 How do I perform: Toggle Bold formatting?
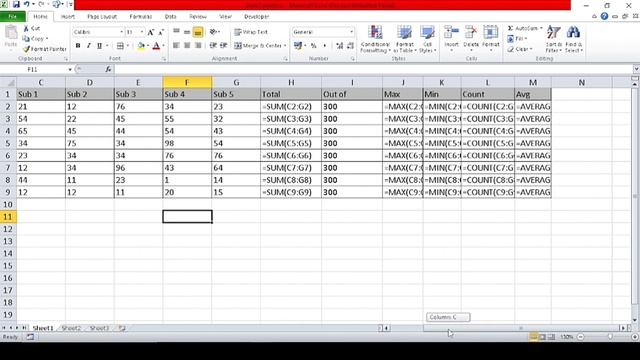tap(78, 46)
